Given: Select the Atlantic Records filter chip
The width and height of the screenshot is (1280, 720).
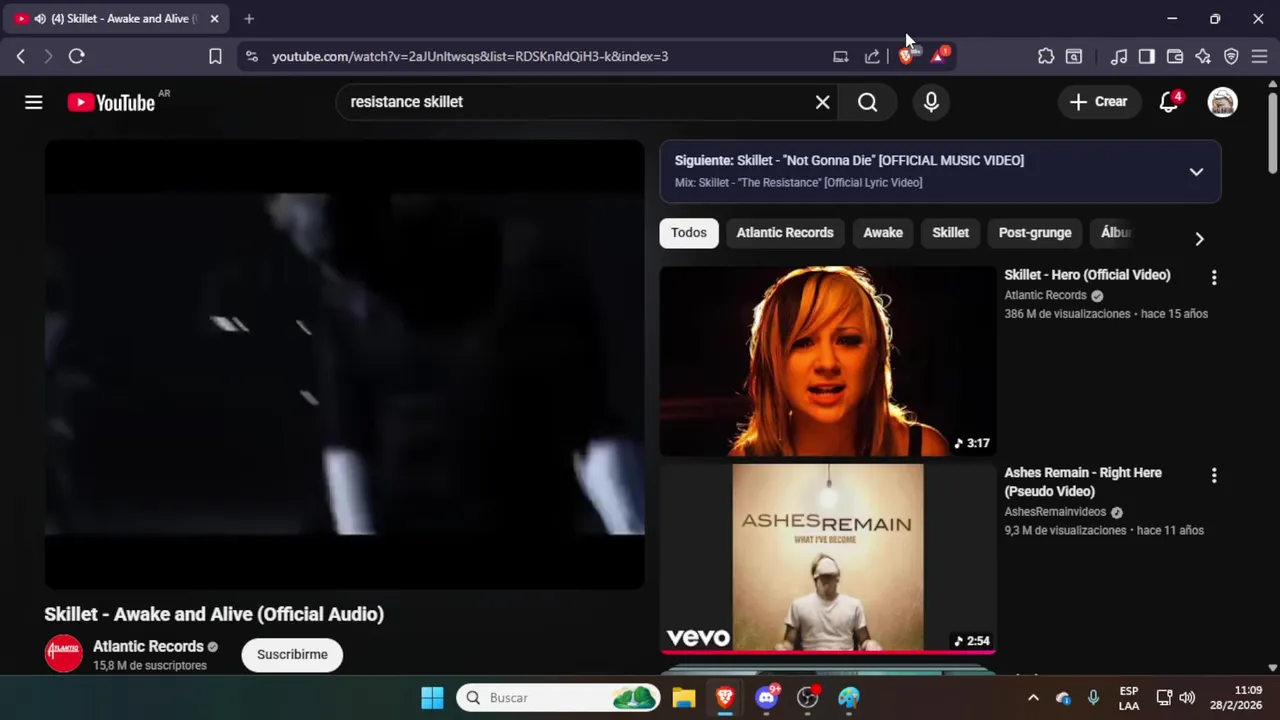Looking at the screenshot, I should click(785, 233).
